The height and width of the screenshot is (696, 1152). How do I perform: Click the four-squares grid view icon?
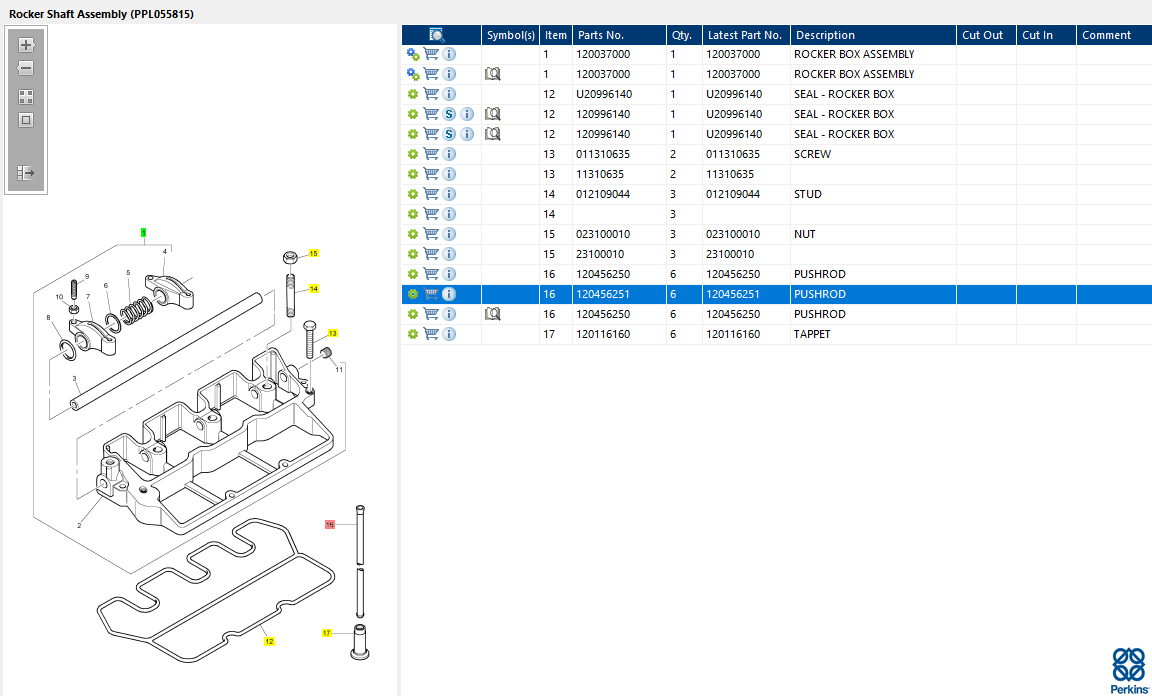click(26, 97)
